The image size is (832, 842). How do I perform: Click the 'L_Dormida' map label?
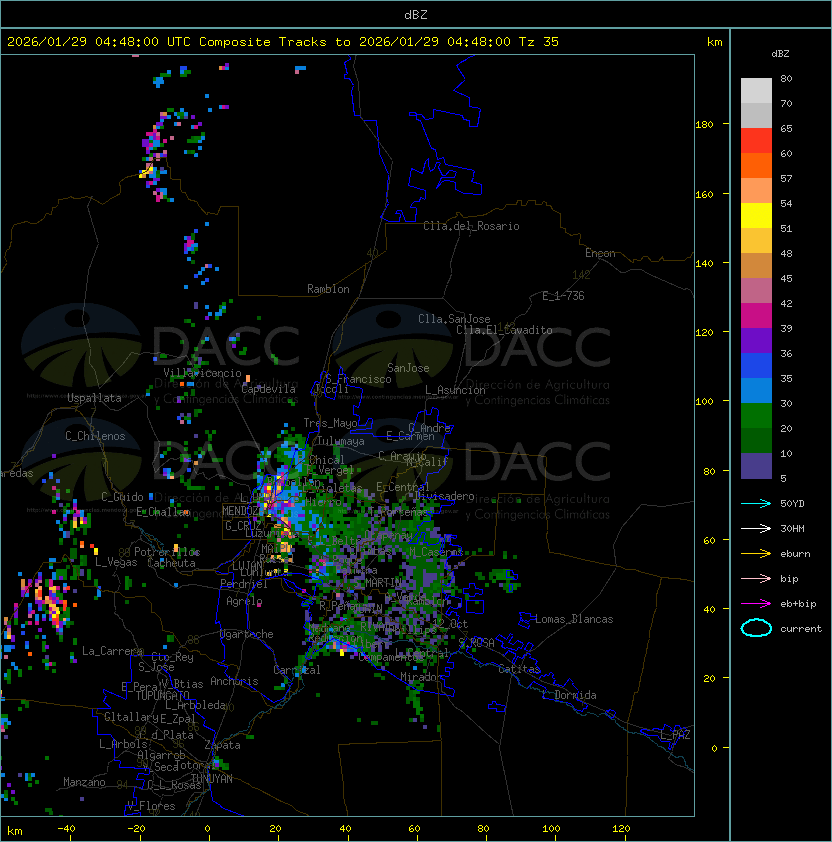coord(569,695)
